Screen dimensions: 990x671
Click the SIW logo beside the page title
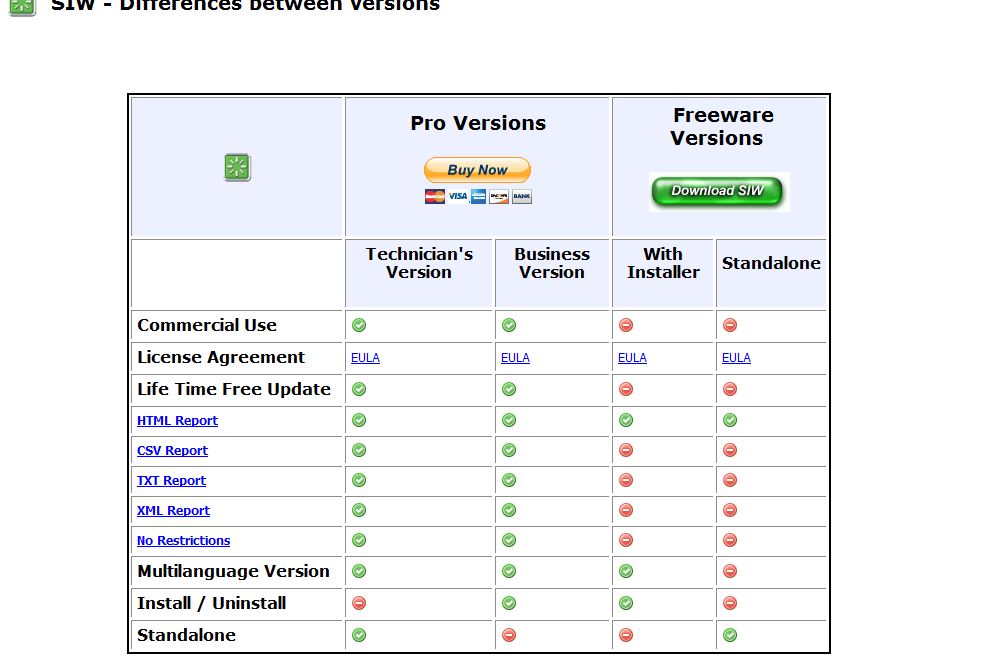(23, 6)
